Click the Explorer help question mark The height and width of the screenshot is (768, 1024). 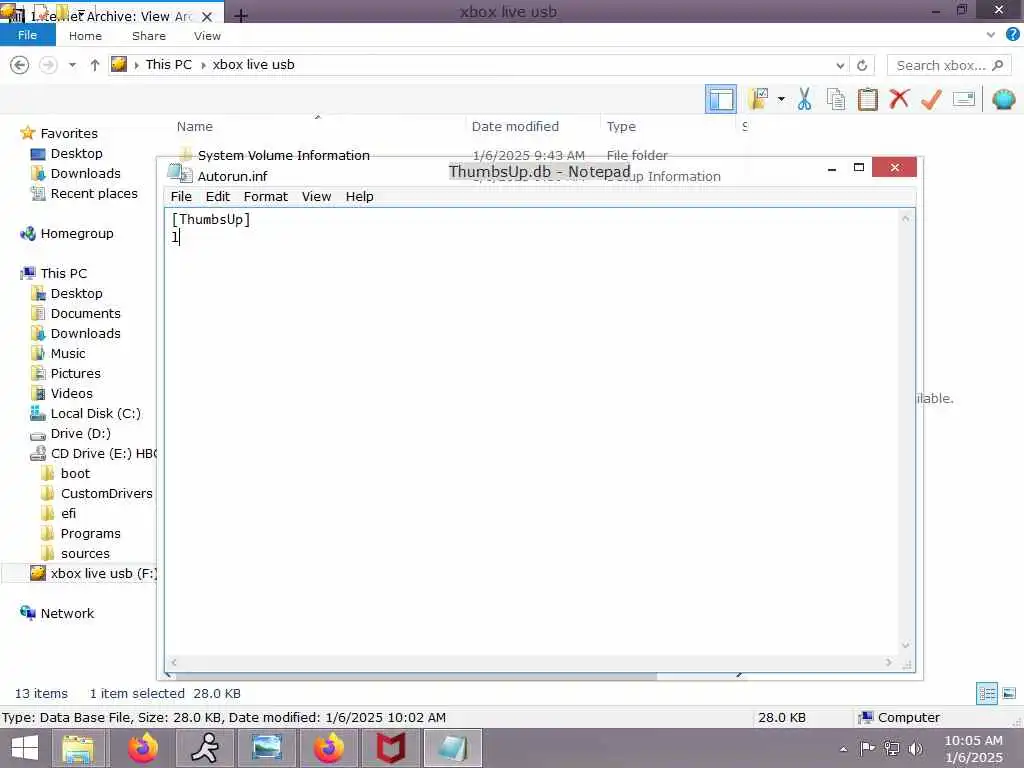point(1012,35)
